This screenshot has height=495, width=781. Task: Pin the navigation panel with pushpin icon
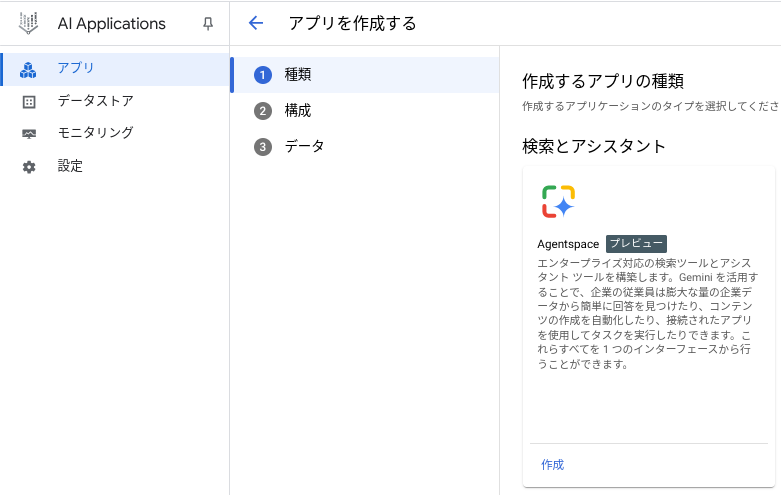pyautogui.click(x=208, y=23)
